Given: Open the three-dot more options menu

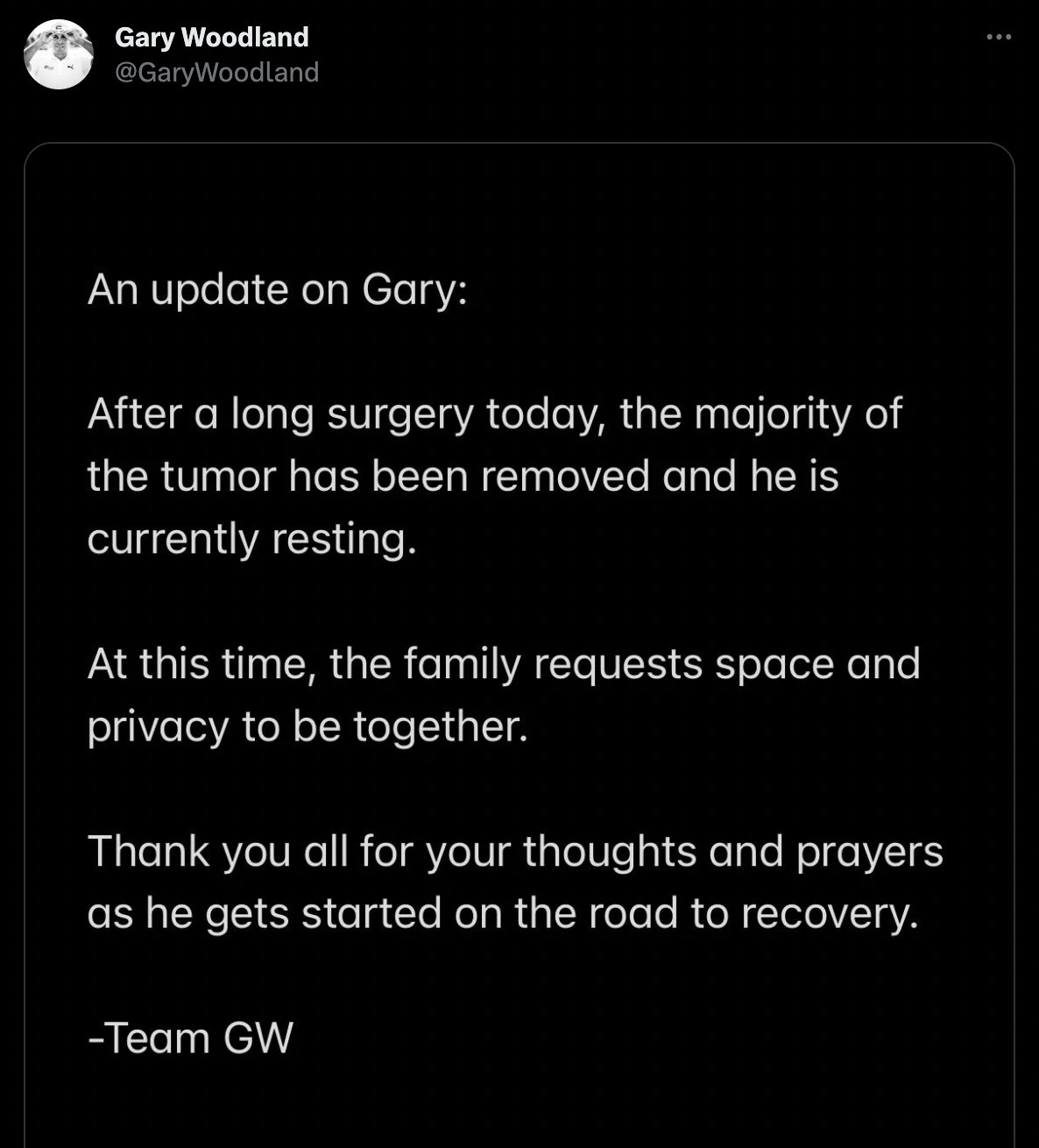Looking at the screenshot, I should 999,38.
